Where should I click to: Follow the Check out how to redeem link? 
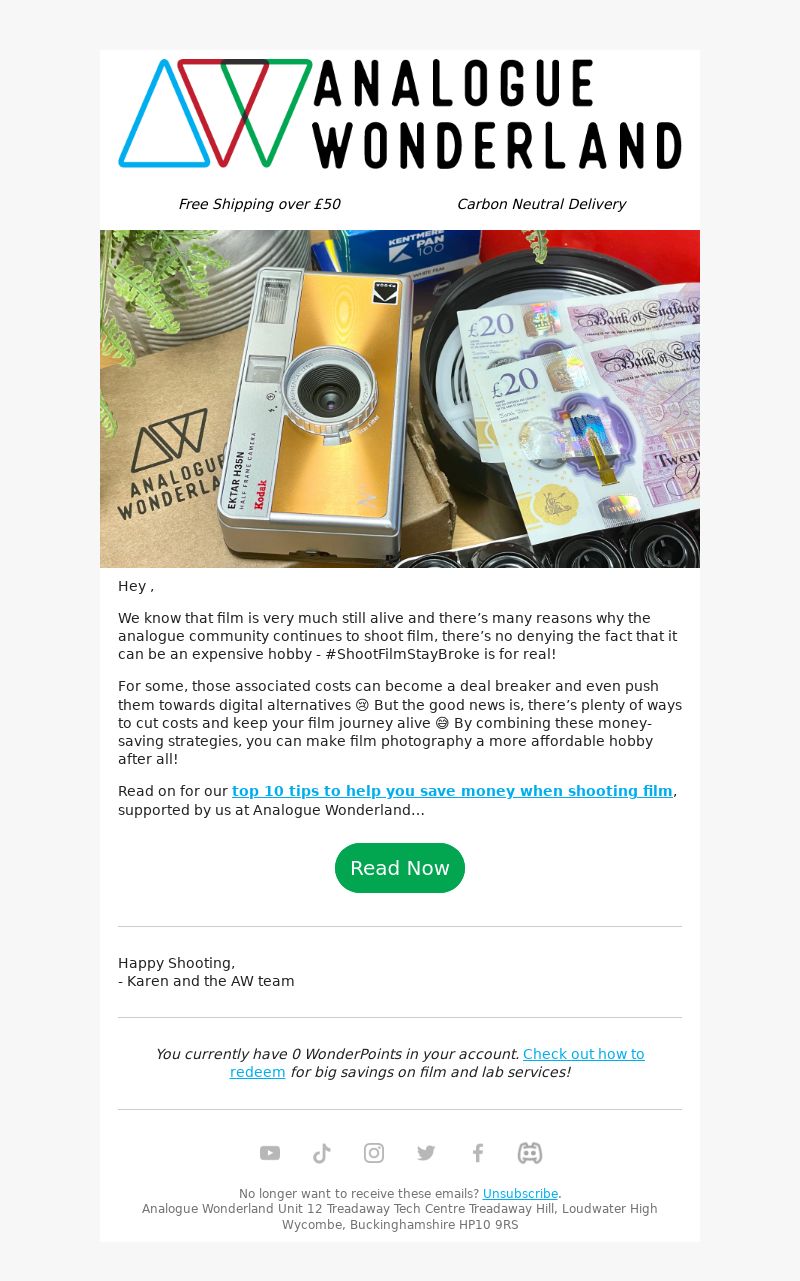click(x=437, y=1063)
